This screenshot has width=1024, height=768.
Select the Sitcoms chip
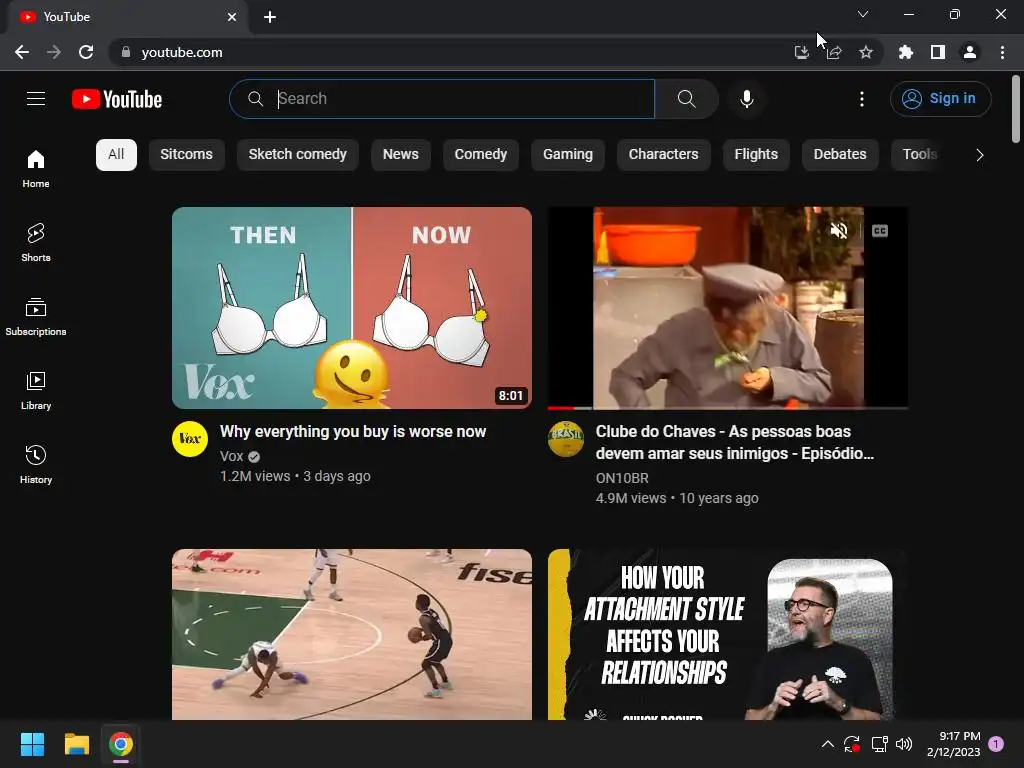(x=187, y=155)
